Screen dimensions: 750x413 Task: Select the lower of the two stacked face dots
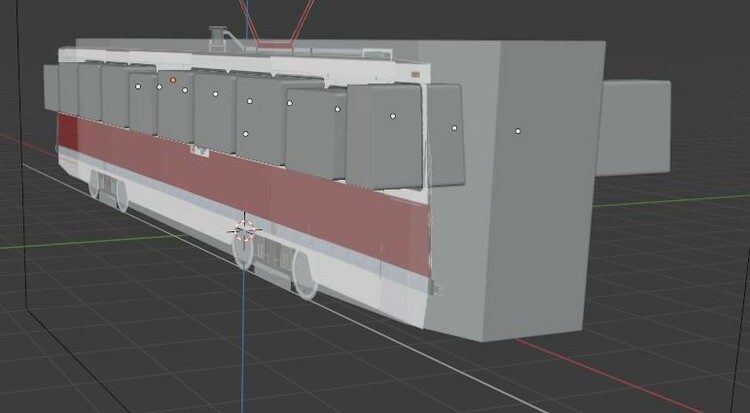(x=245, y=134)
